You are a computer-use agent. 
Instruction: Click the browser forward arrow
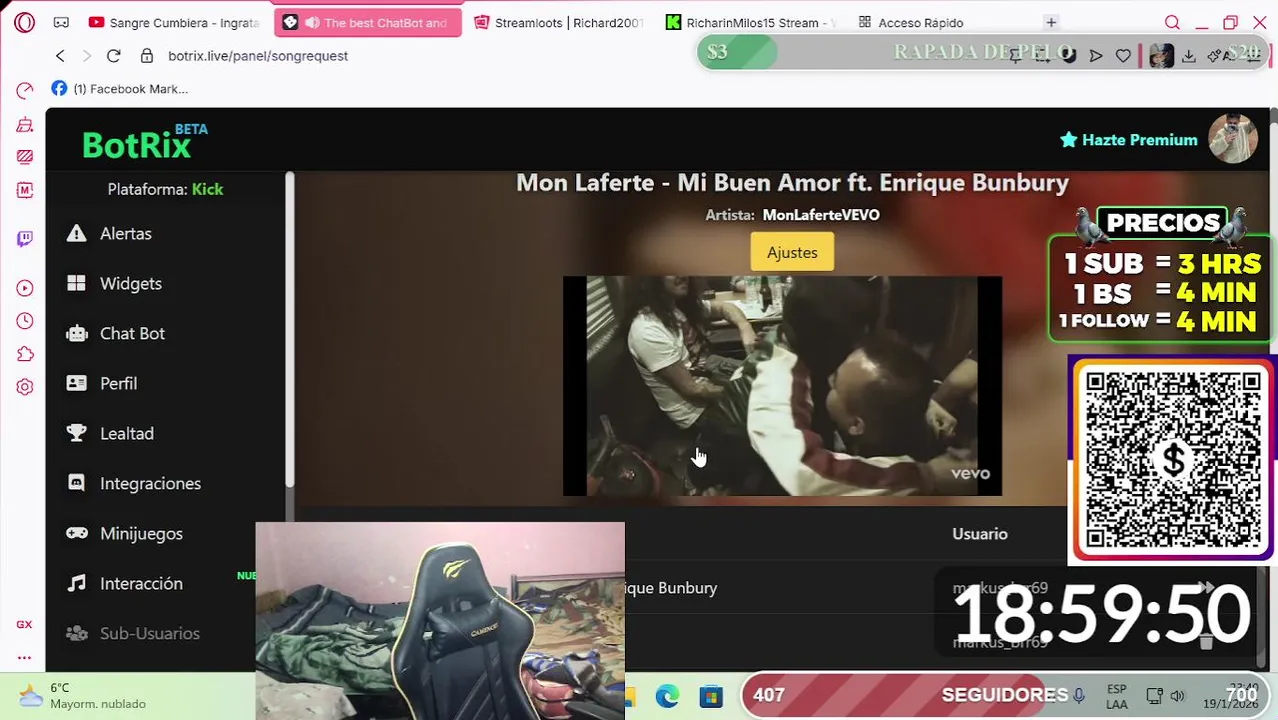pyautogui.click(x=86, y=56)
